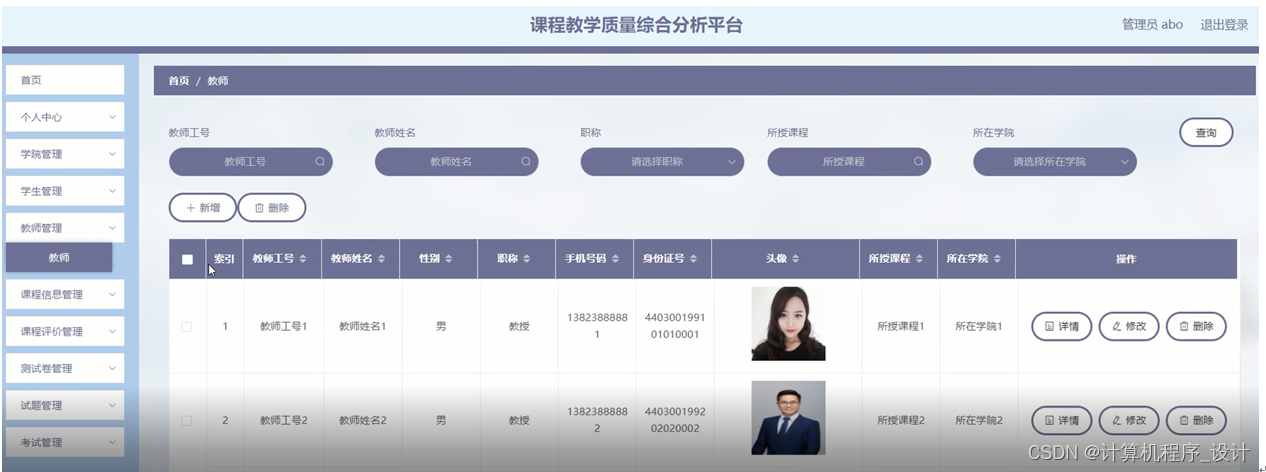The image size is (1266, 472).
Task: Click the search icon in 教师姓名 field
Action: [526, 161]
